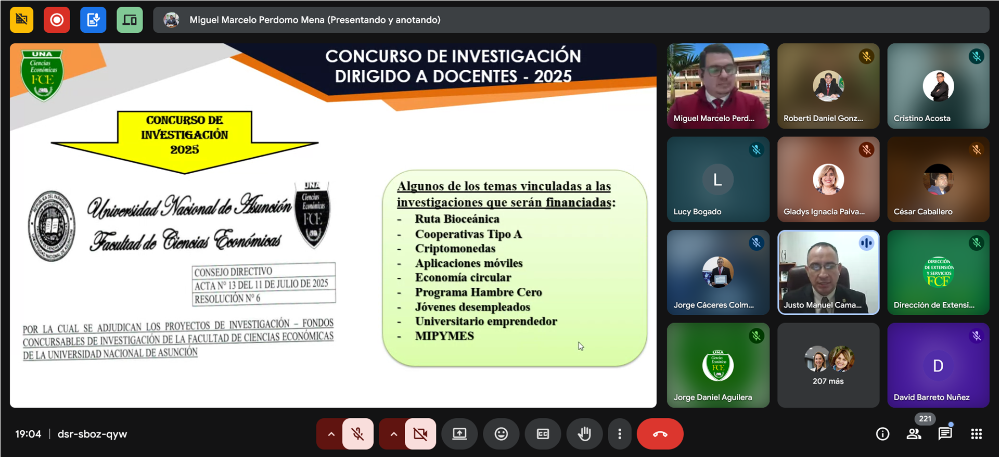Click muted mic icon on Roberti Daniel tile
Viewport: 999px width, 457px height.
point(866,56)
